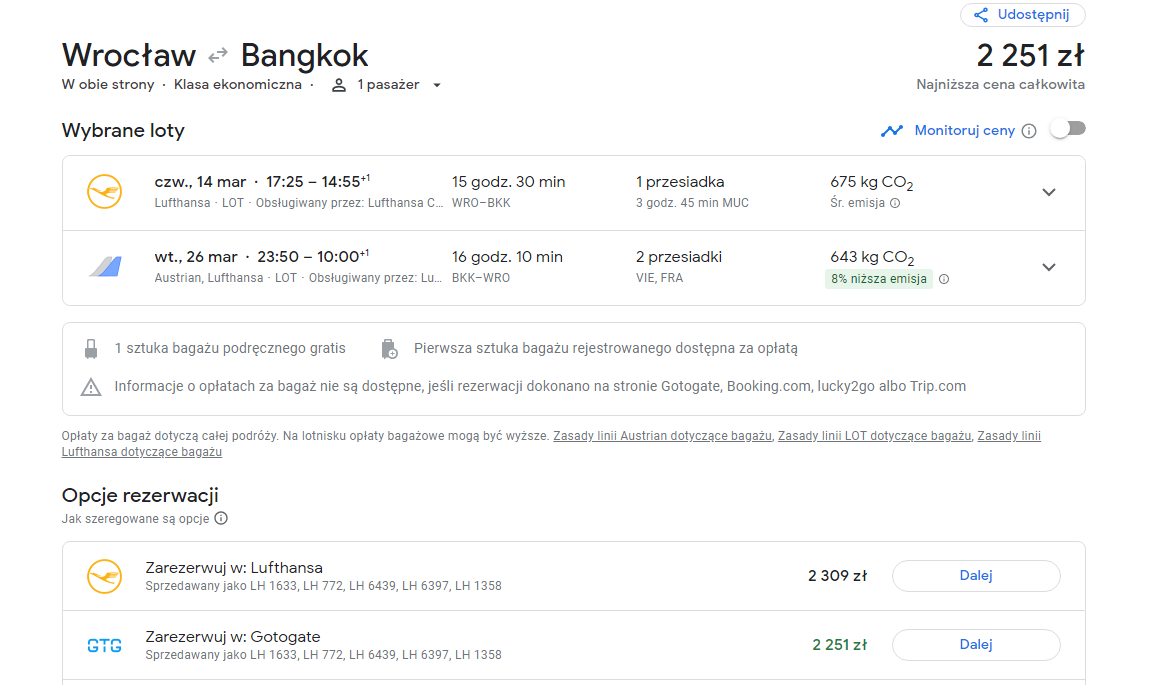Click the Zarezerwuj w: Lufthansa title
The height and width of the screenshot is (685, 1165).
point(234,568)
